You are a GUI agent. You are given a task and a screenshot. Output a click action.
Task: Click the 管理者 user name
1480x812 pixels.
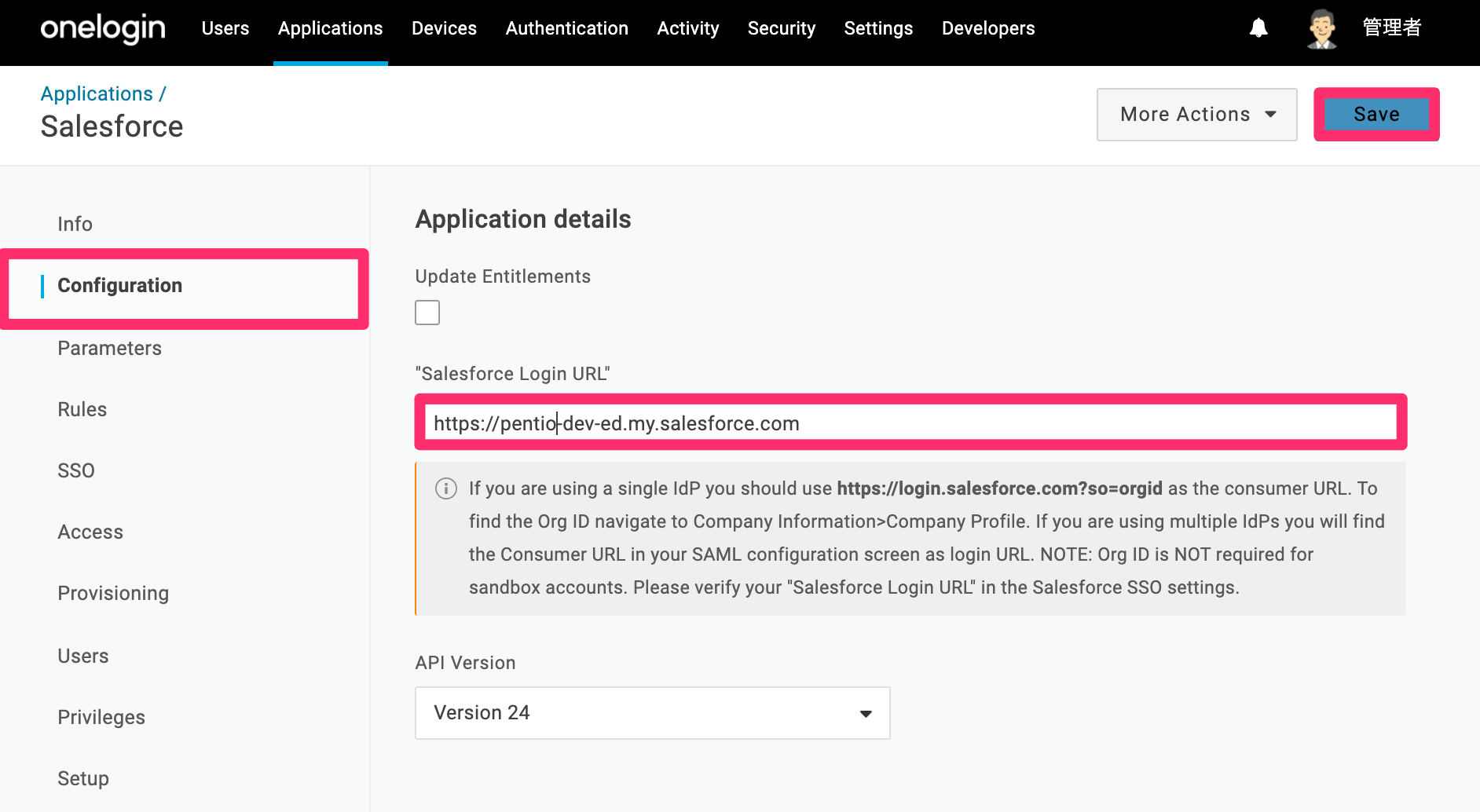(x=1391, y=27)
